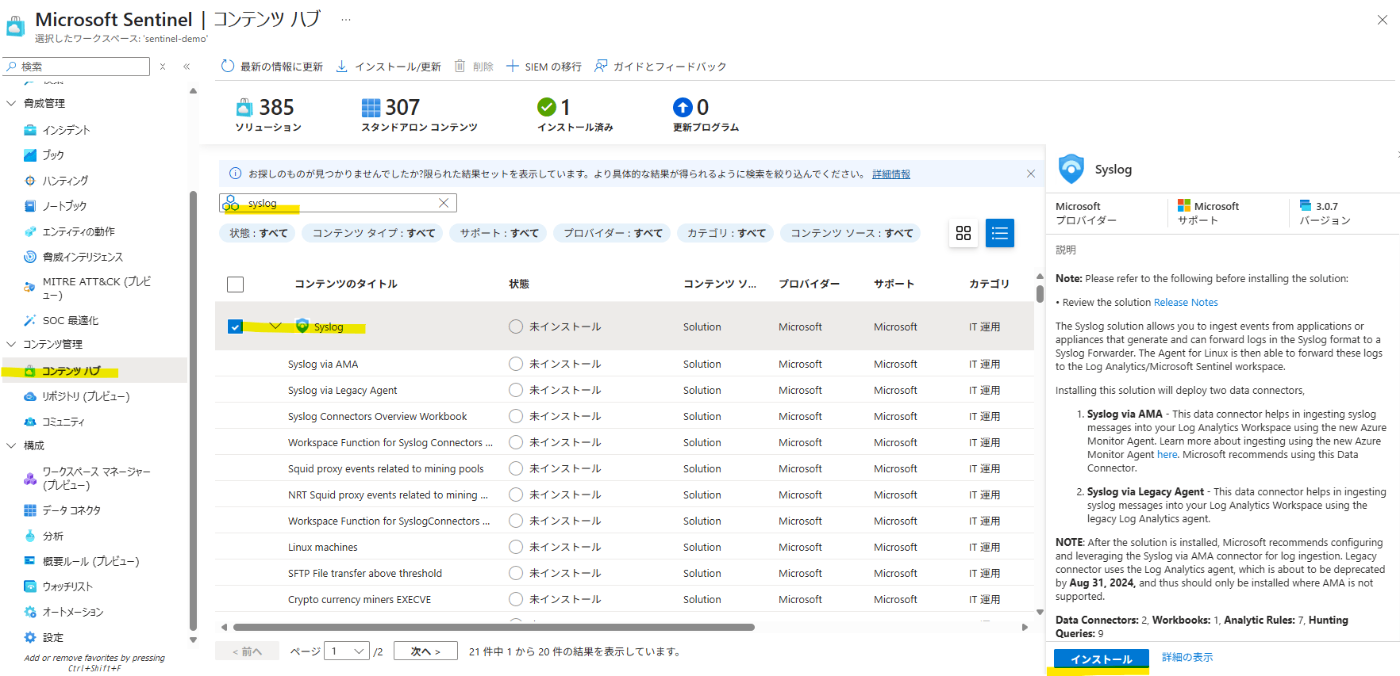Click 詳細の表示 link
This screenshot has width=1400, height=676.
click(1188, 658)
